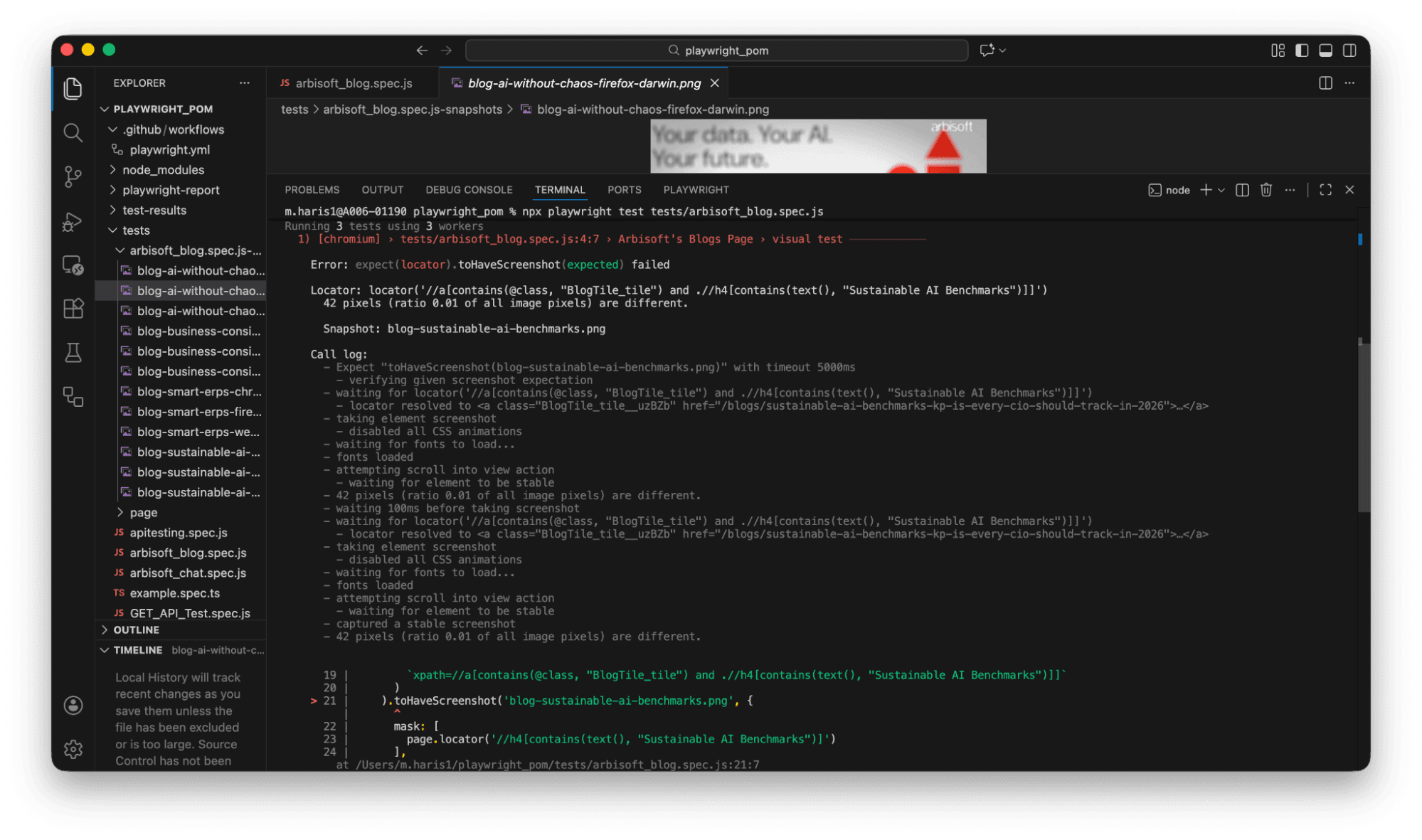This screenshot has width=1422, height=840.
Task: Open arbisoft_chat.spec.js file
Action: (x=187, y=573)
